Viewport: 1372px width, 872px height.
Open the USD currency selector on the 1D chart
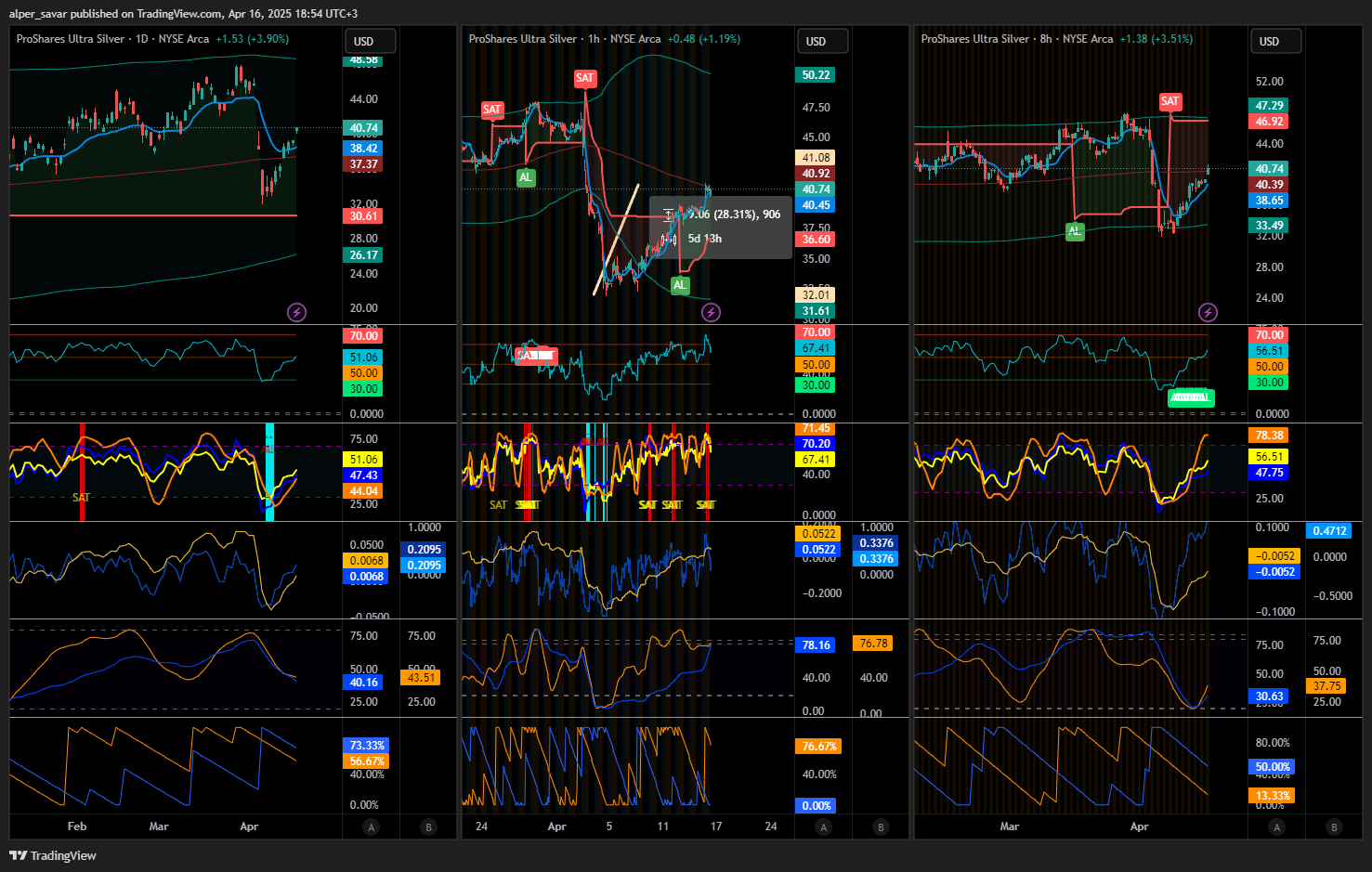point(371,41)
